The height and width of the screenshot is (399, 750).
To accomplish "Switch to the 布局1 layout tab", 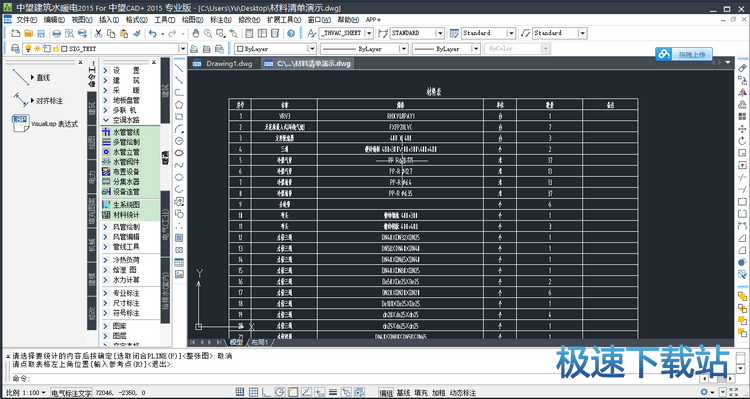I will click(260, 343).
